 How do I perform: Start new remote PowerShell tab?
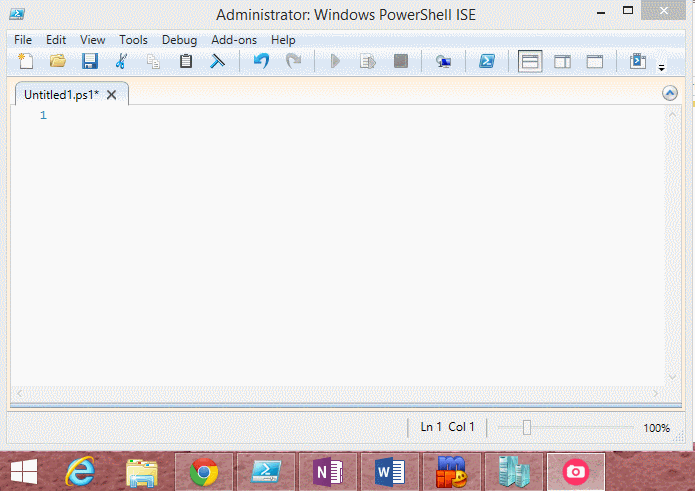[x=443, y=61]
